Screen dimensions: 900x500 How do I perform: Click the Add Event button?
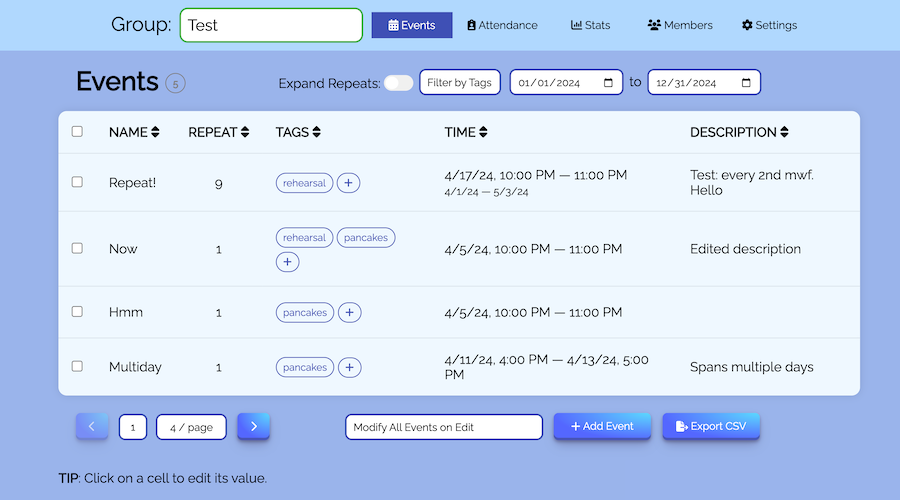602,426
